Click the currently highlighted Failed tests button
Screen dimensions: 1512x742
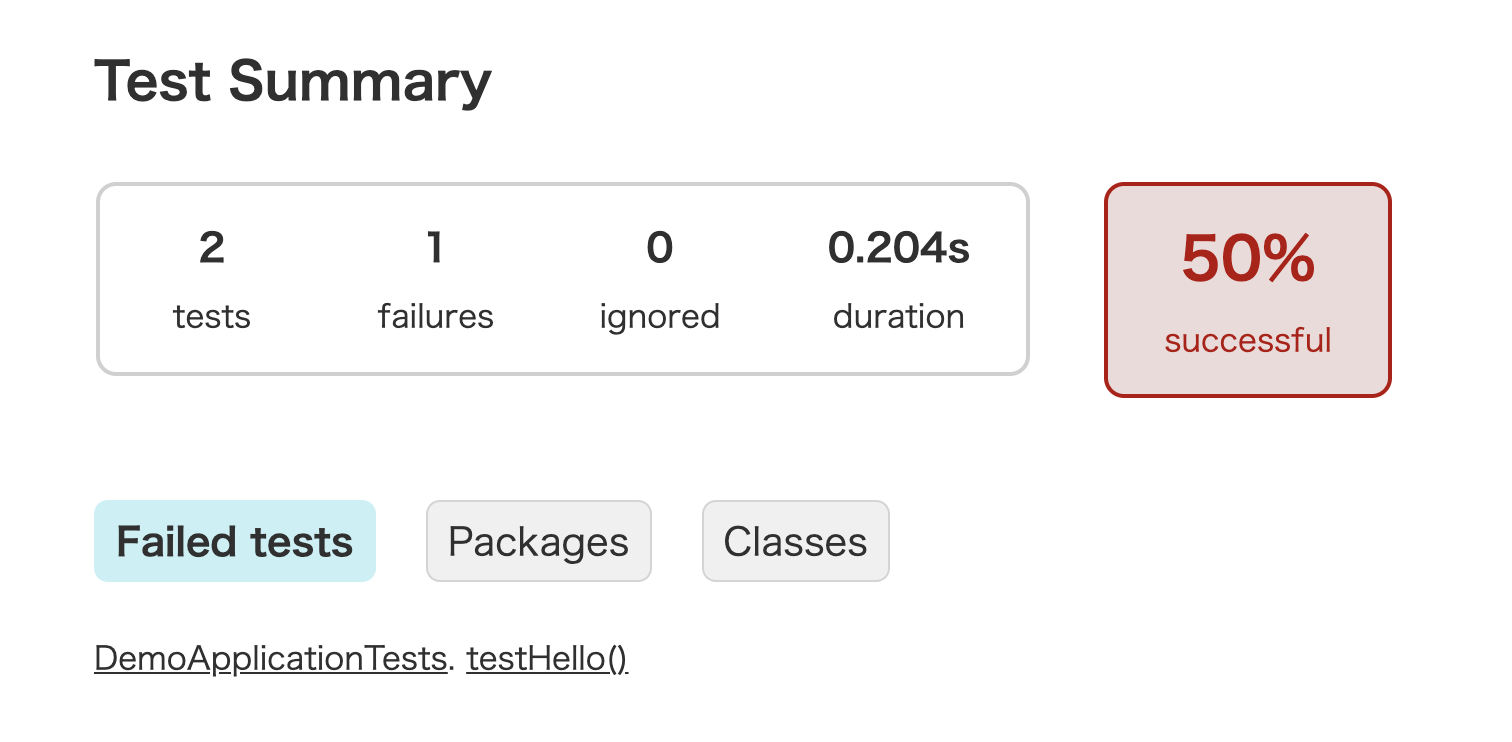tap(234, 541)
